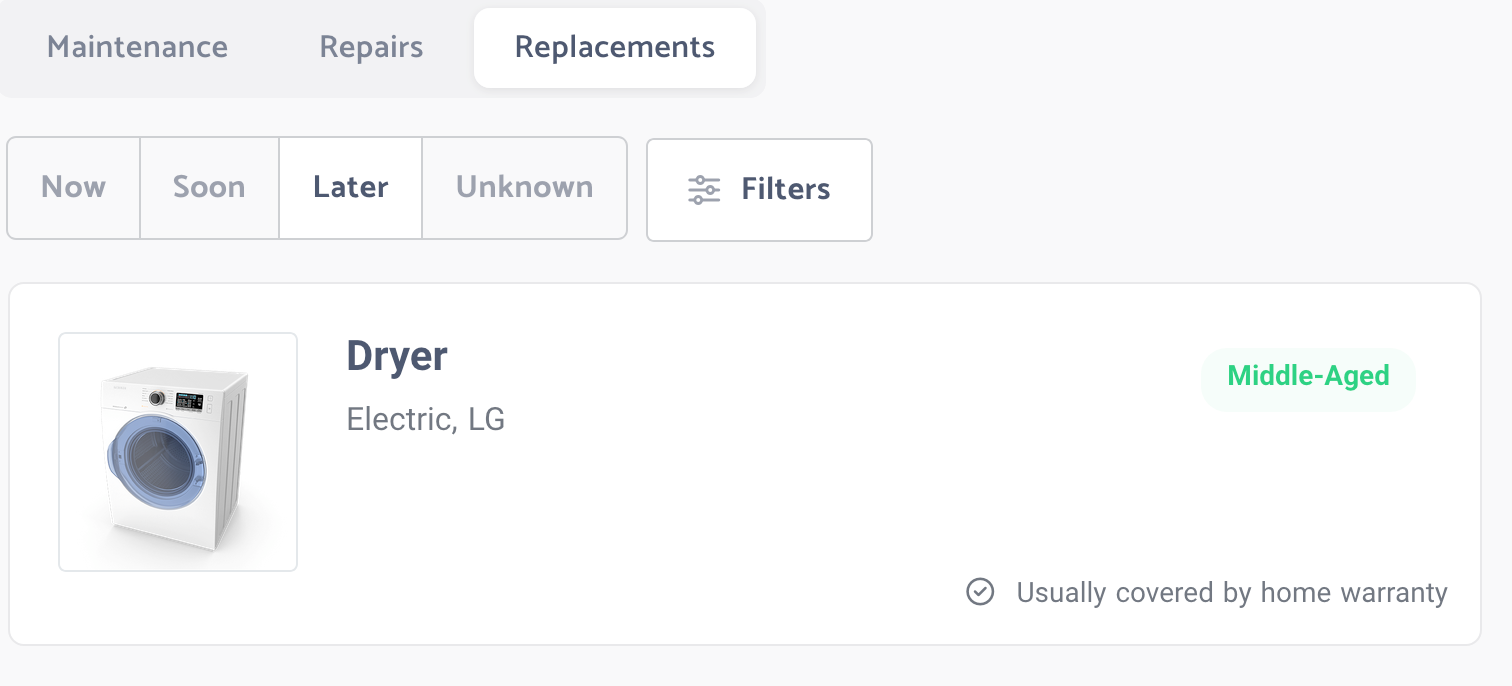Screen dimensions: 1512x686
Task: Select the Unknown timeframe option
Action: point(525,188)
